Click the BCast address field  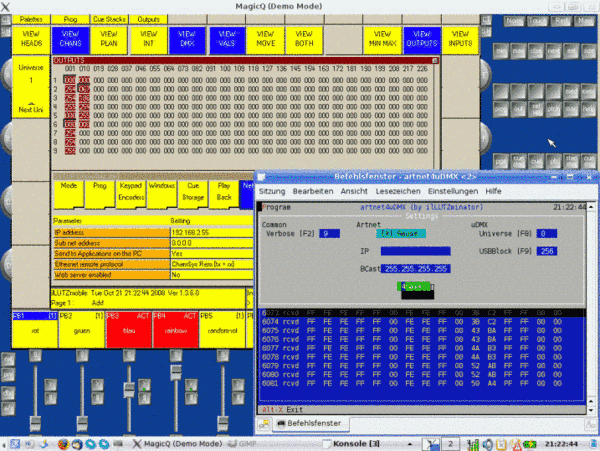[x=416, y=269]
